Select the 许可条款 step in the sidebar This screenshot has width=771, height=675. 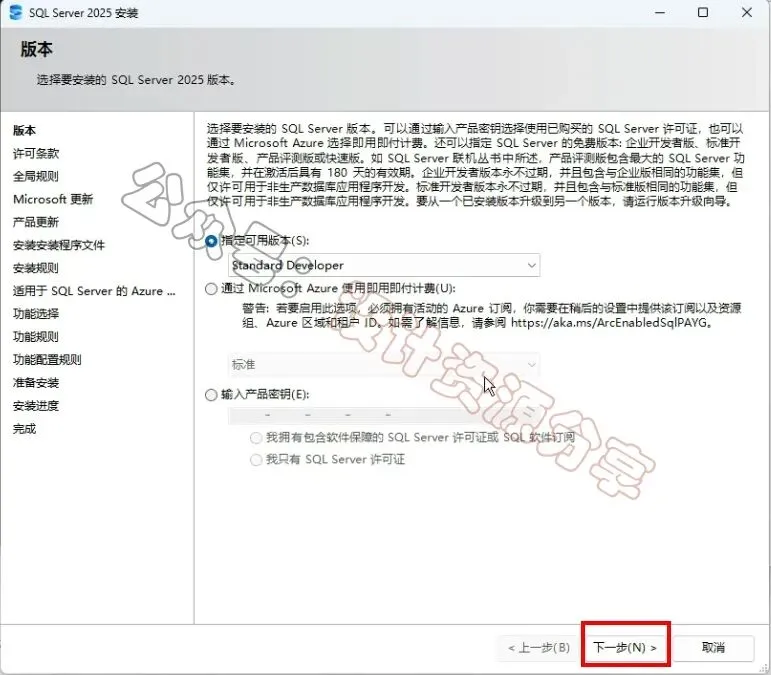pyautogui.click(x=36, y=153)
